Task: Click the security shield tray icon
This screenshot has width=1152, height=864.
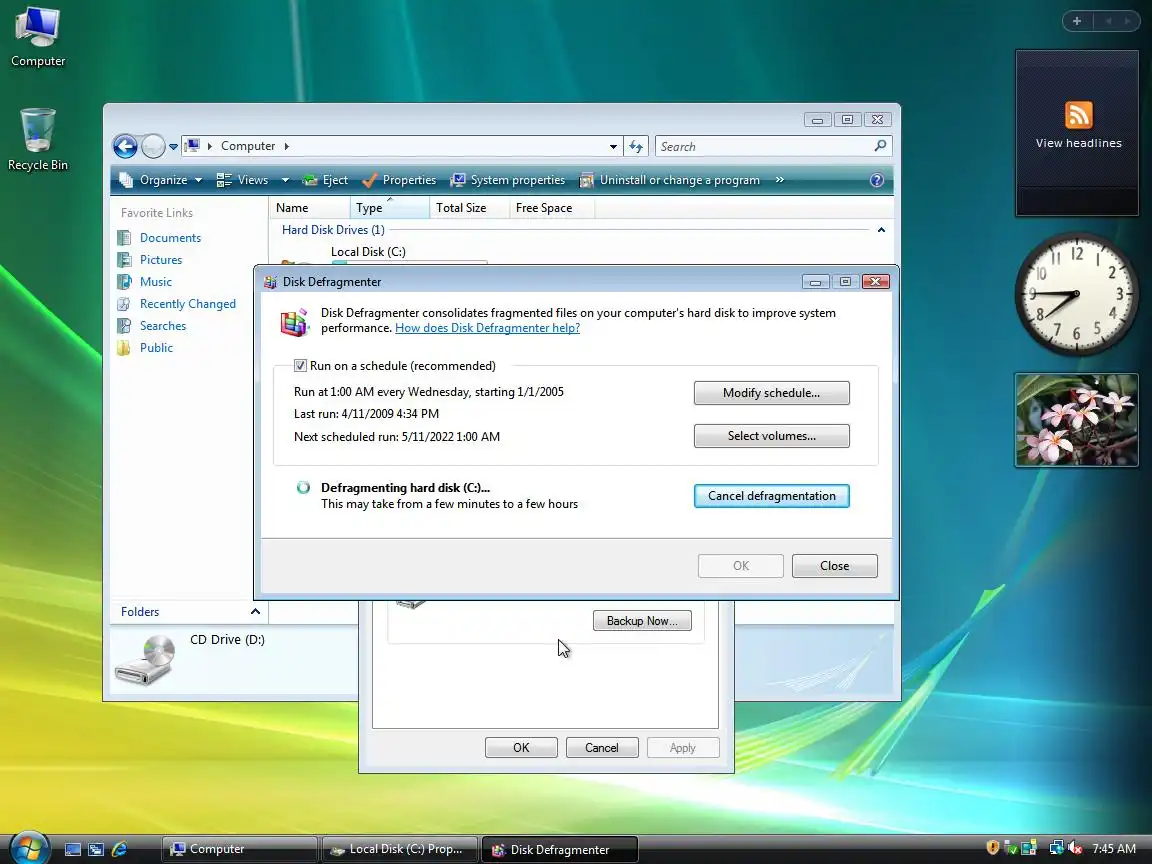Action: coord(993,848)
